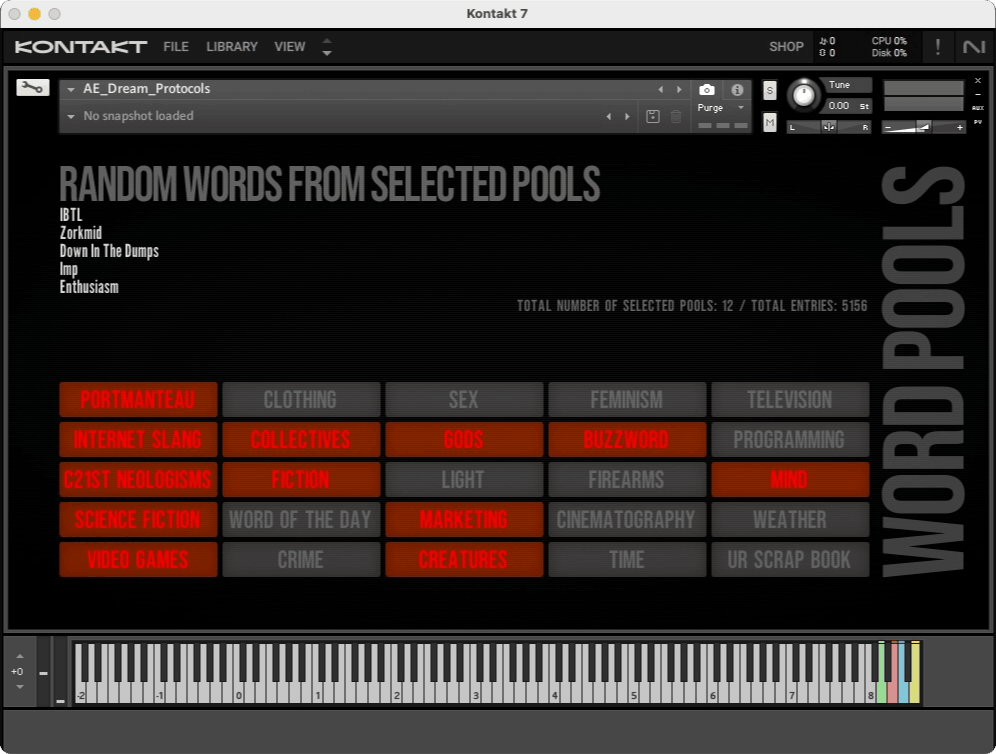Viewport: 996px width, 754px height.
Task: Open the rack view up-down switcher
Action: point(326,46)
